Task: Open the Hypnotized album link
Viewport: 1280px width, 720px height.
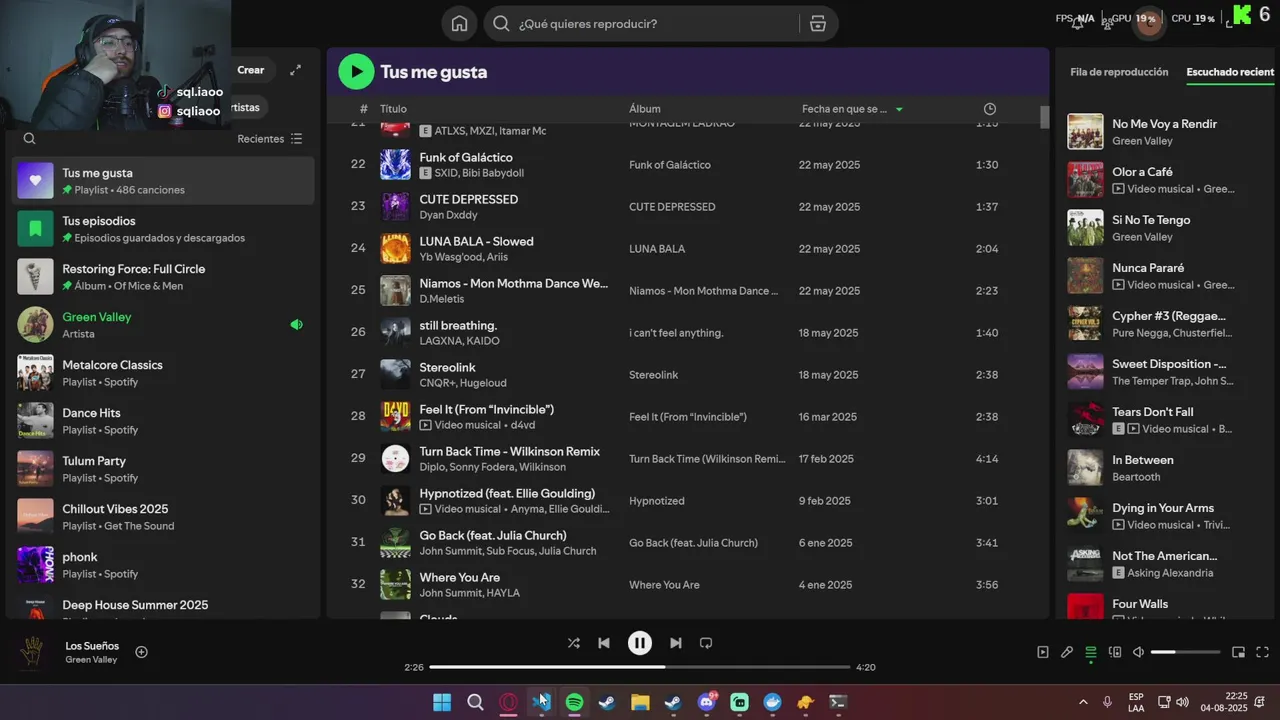Action: pos(657,501)
